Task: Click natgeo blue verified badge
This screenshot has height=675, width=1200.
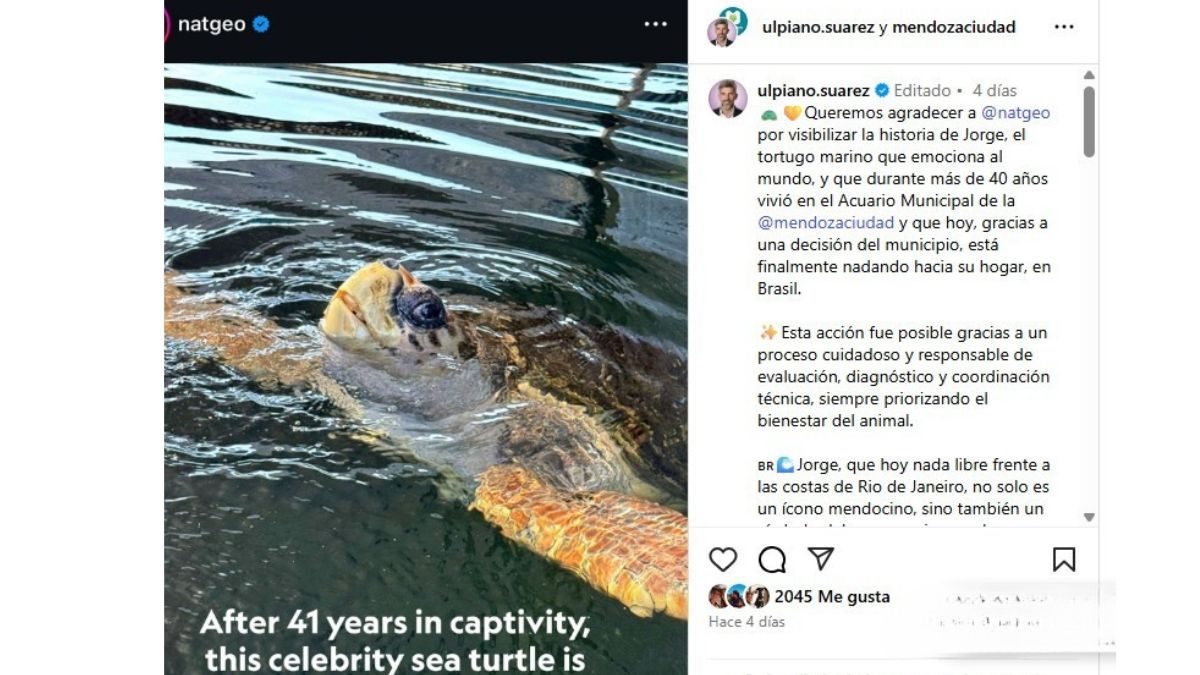Action: point(261,25)
